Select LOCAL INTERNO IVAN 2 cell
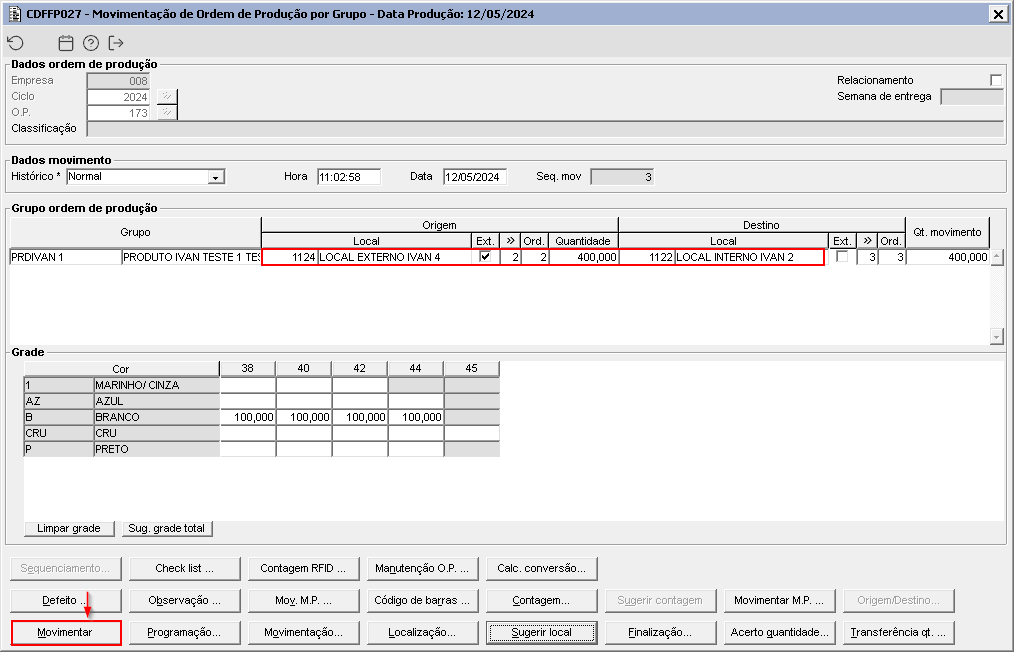1014x652 pixels. click(750, 257)
